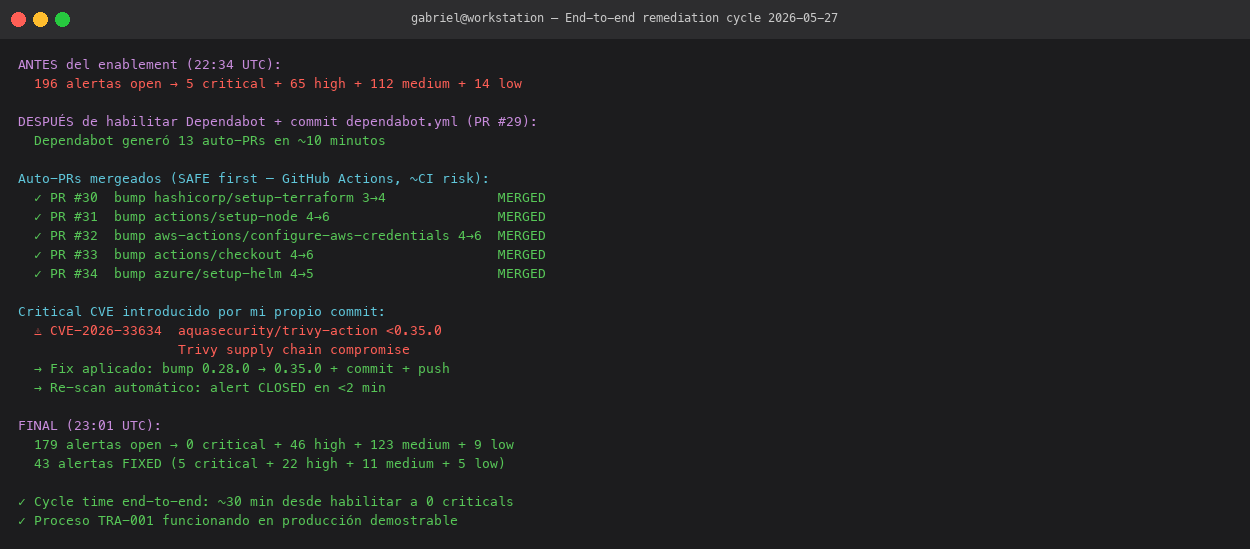1250x549 pixels.
Task: Click the PR #34 azure/setup-helm row
Action: (x=290, y=274)
